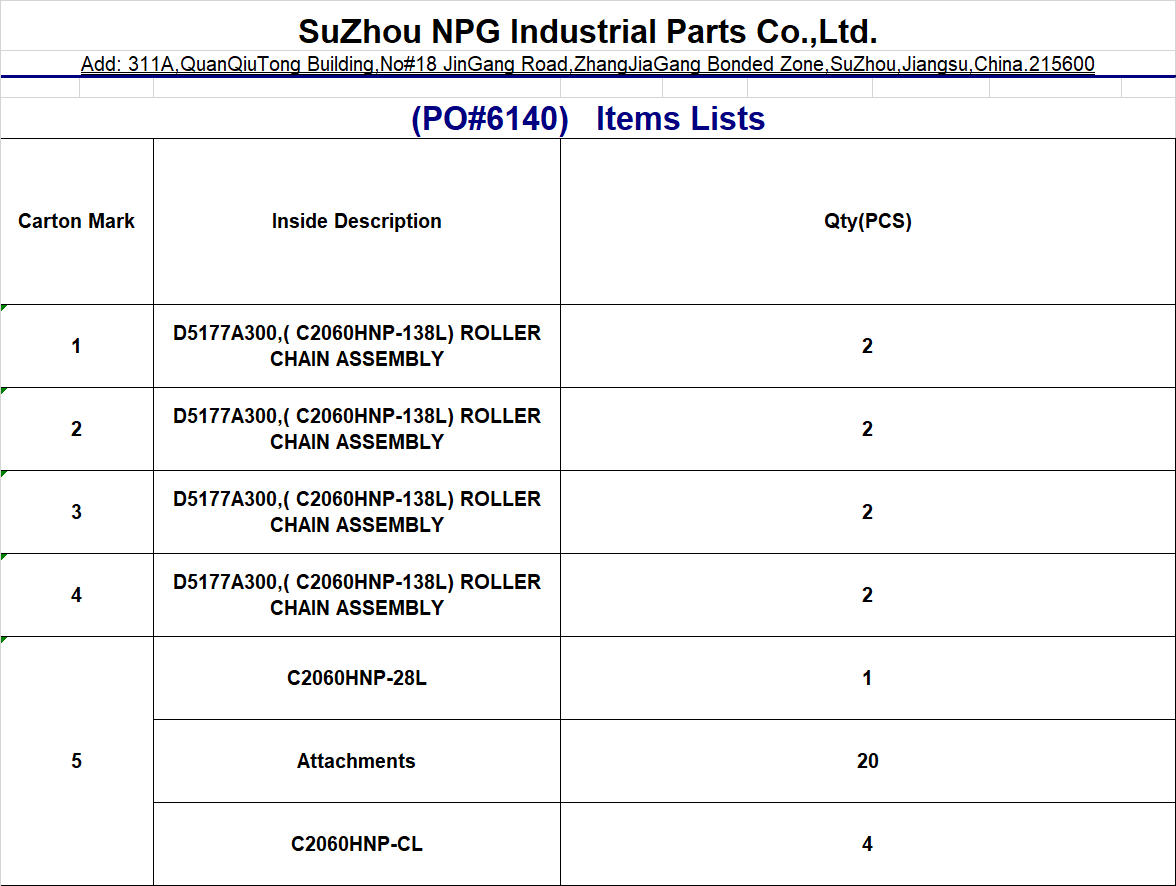Image resolution: width=1176 pixels, height=886 pixels.
Task: Select the merged carton mark 5 cell
Action: pos(77,761)
